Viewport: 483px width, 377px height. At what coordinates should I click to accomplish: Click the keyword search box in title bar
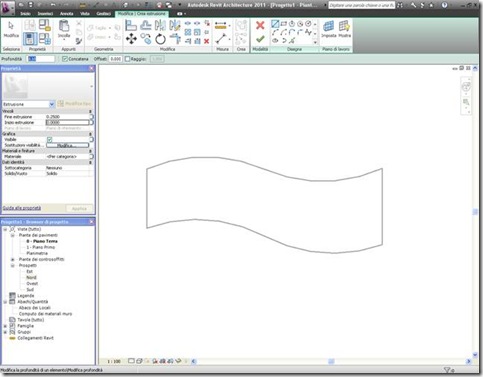click(x=362, y=5)
